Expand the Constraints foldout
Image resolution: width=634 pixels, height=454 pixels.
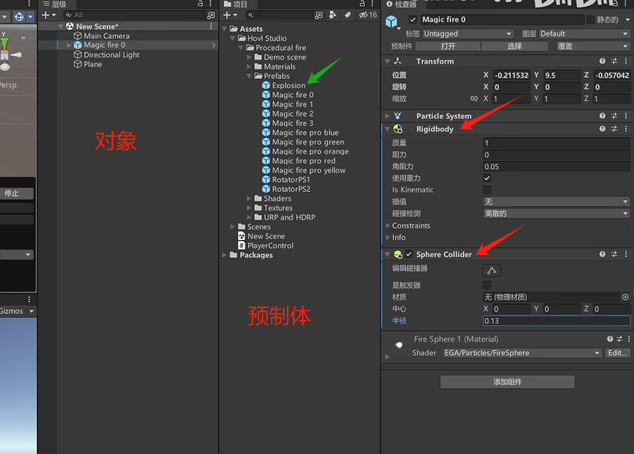pos(388,225)
